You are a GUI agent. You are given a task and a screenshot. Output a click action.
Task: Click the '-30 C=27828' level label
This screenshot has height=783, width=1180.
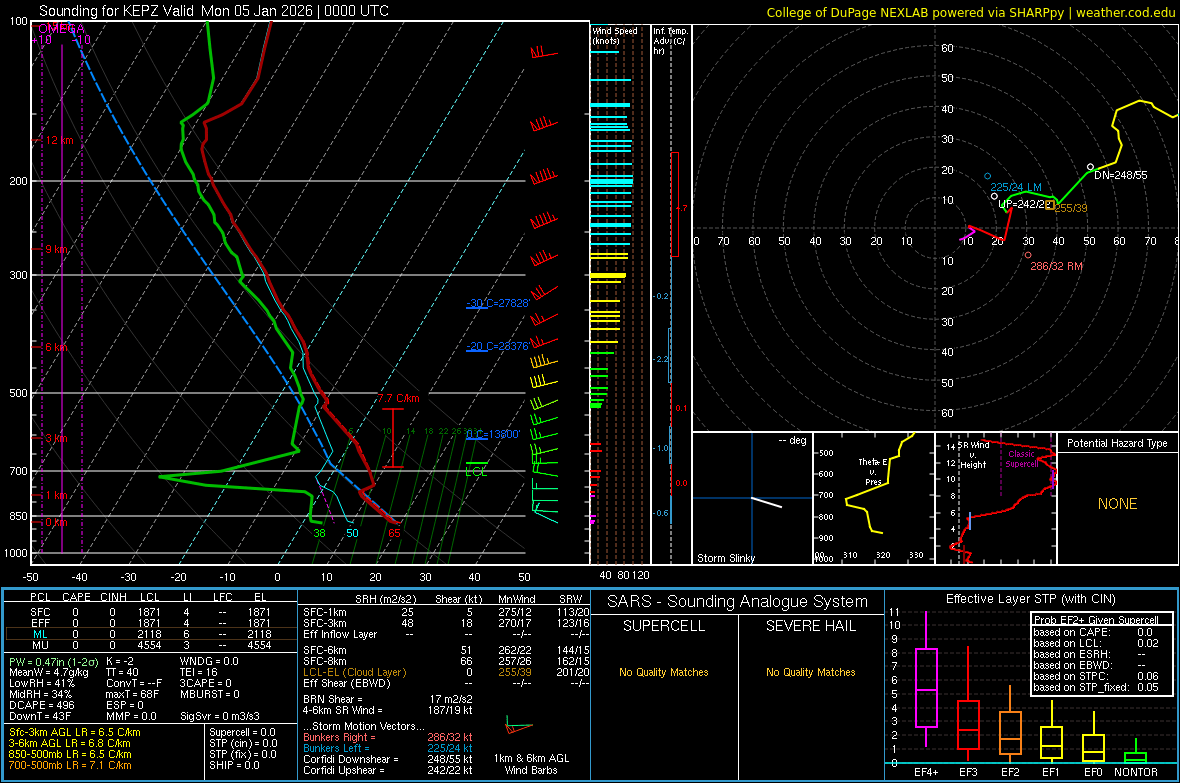[498, 303]
